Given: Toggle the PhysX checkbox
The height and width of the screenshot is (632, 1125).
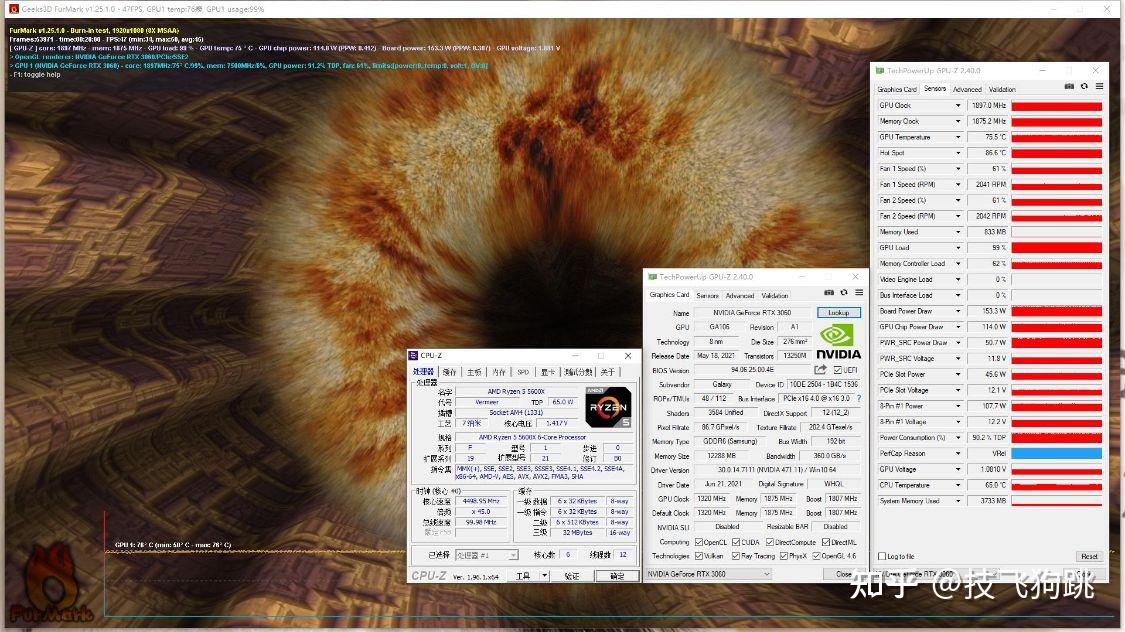Looking at the screenshot, I should 783,556.
